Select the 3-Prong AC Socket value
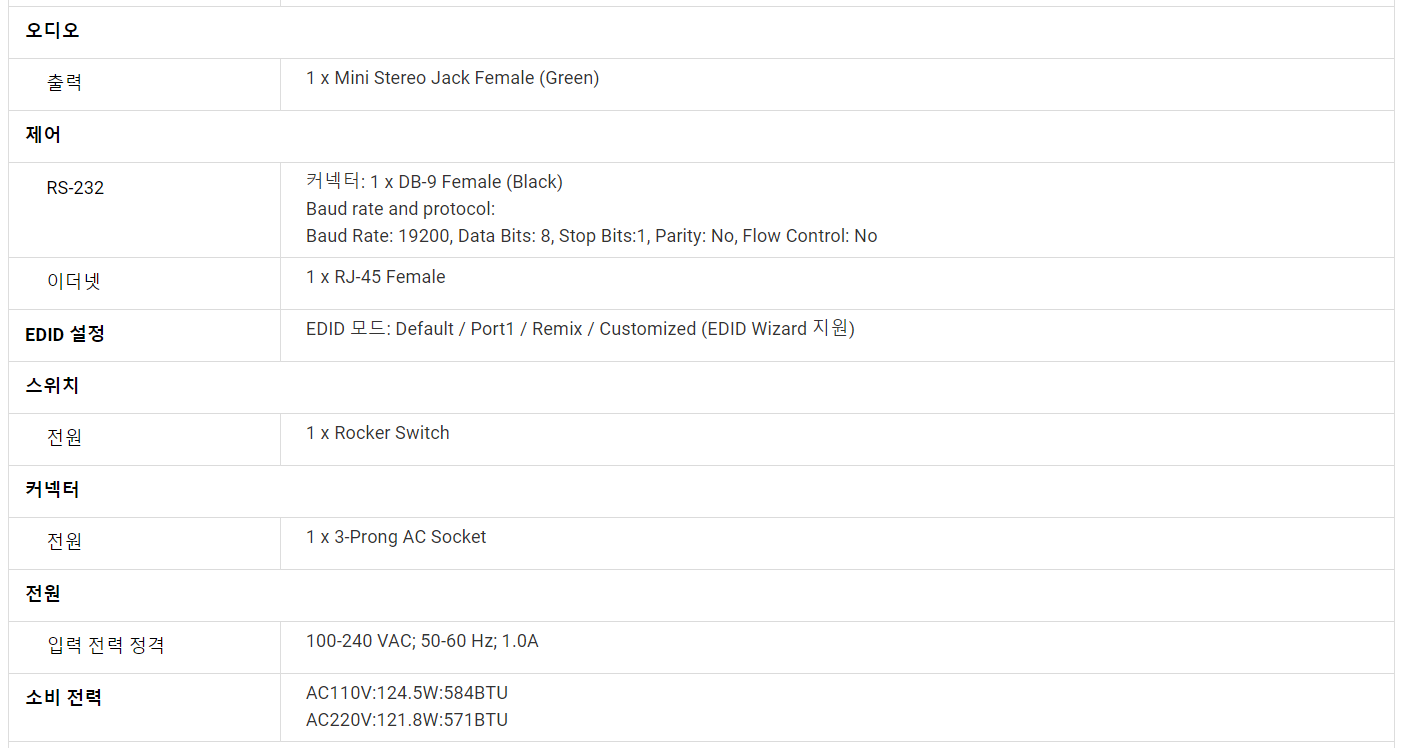Image resolution: width=1405 pixels, height=748 pixels. click(396, 537)
